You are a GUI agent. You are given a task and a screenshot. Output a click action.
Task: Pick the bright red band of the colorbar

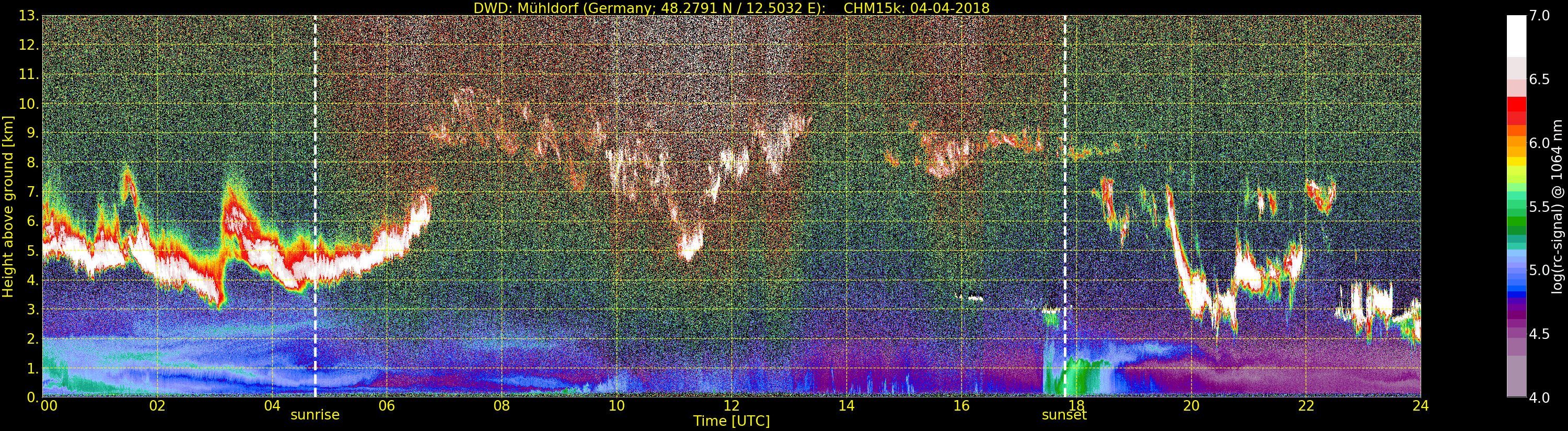[x=1516, y=104]
